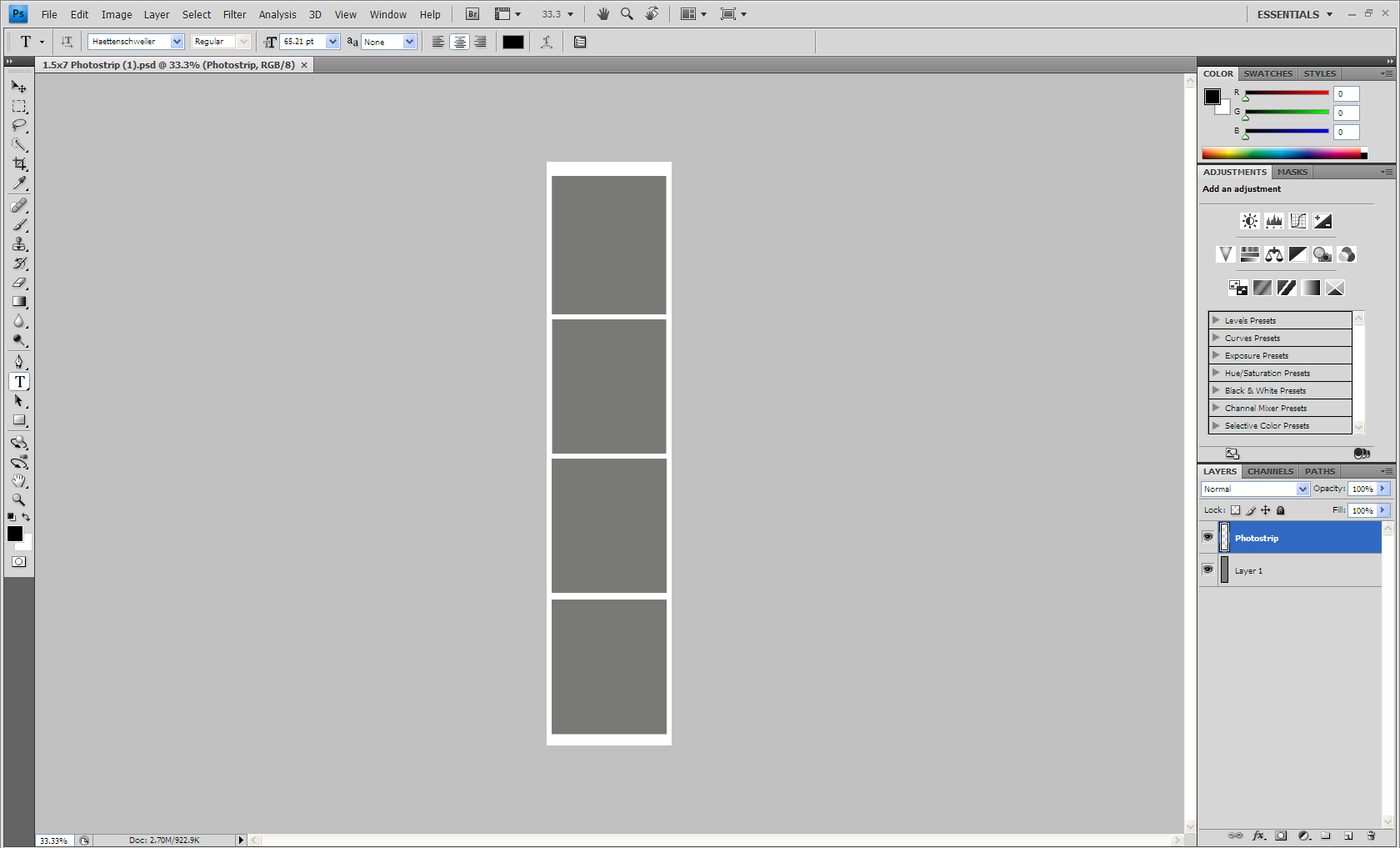Screen dimensions: 1400x848
Task: Open the Image menu
Action: tap(117, 14)
